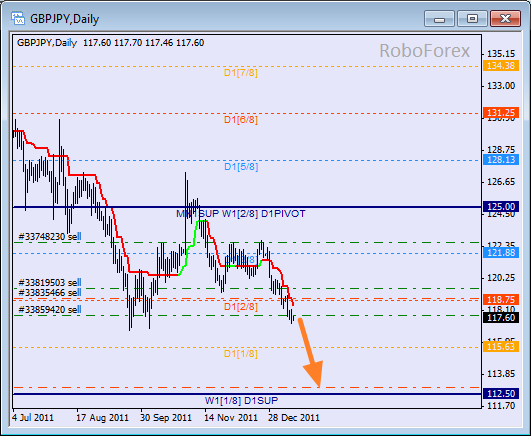
Task: Click the 4 Jul 2011 date label
Action: click(33, 417)
